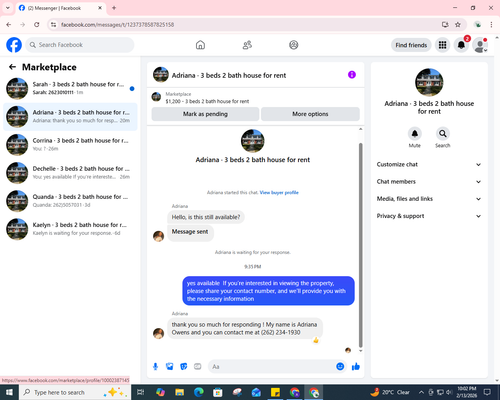This screenshot has height=400, width=500.
Task: Click Windows taskbar search box
Action: (x=74, y=392)
